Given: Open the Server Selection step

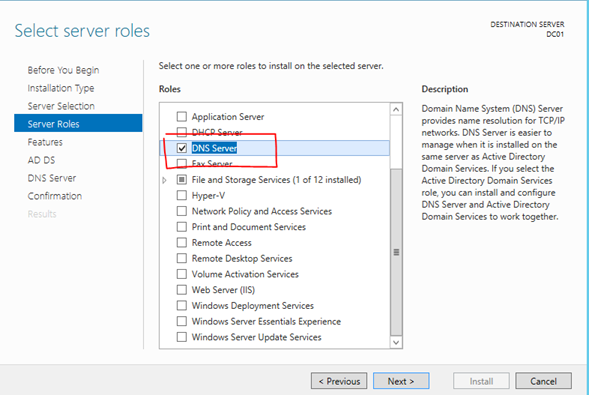Looking at the screenshot, I should [x=61, y=106].
